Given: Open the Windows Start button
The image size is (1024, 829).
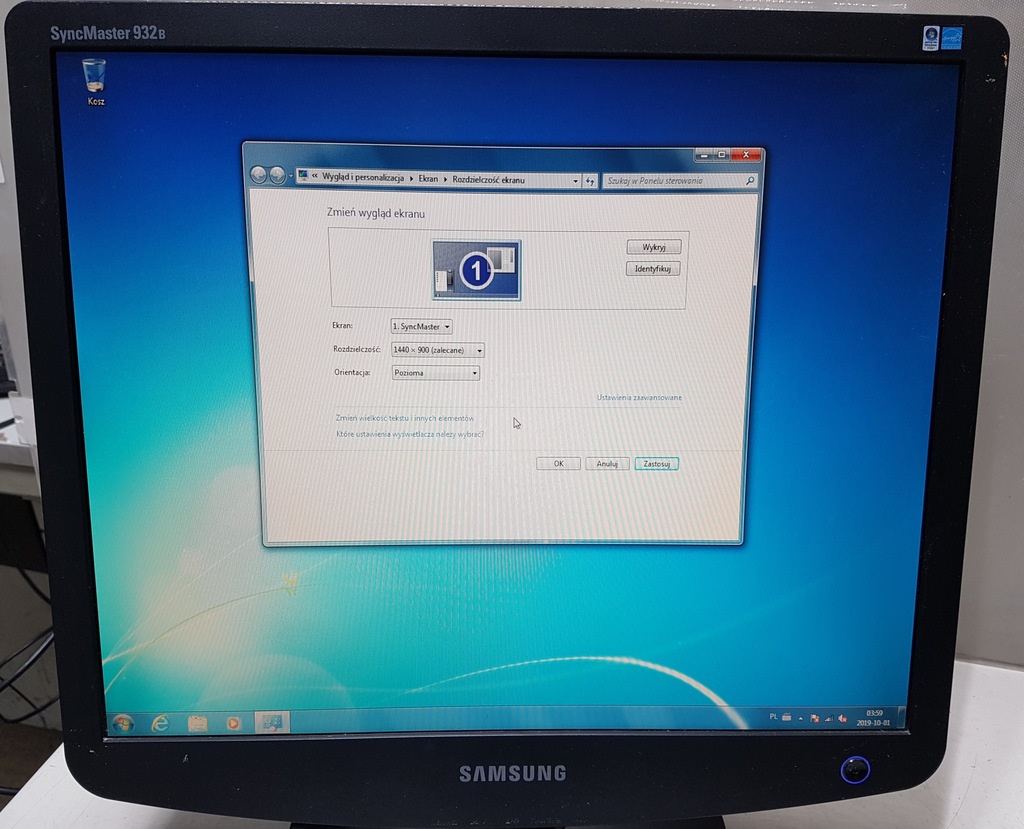Looking at the screenshot, I should click(123, 723).
